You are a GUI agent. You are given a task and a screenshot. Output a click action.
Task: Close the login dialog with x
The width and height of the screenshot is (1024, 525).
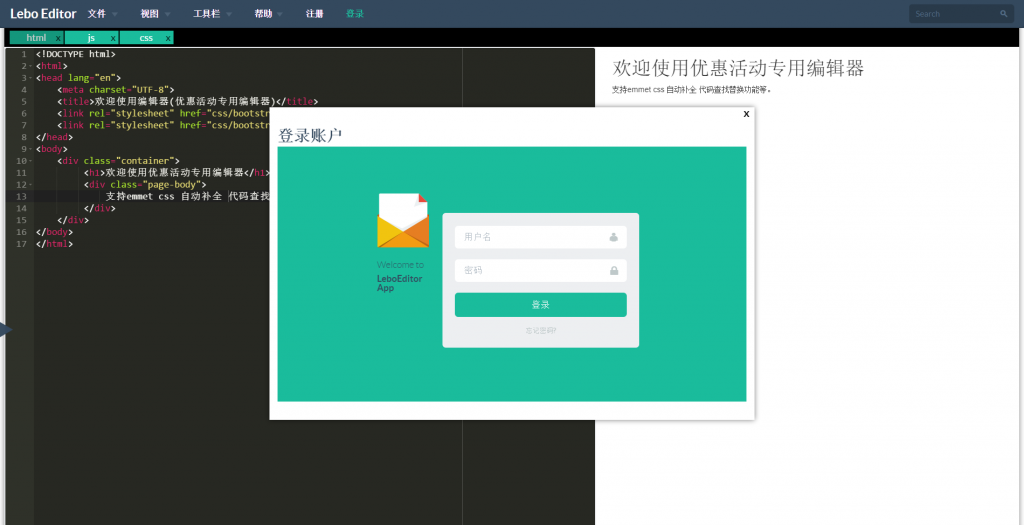pyautogui.click(x=746, y=114)
